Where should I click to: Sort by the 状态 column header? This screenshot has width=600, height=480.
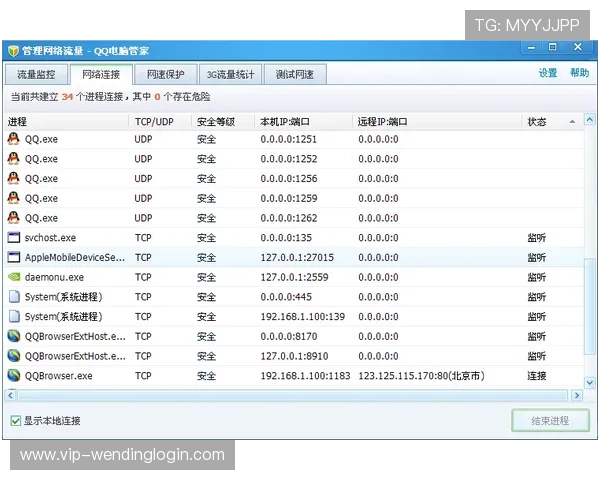pos(553,122)
